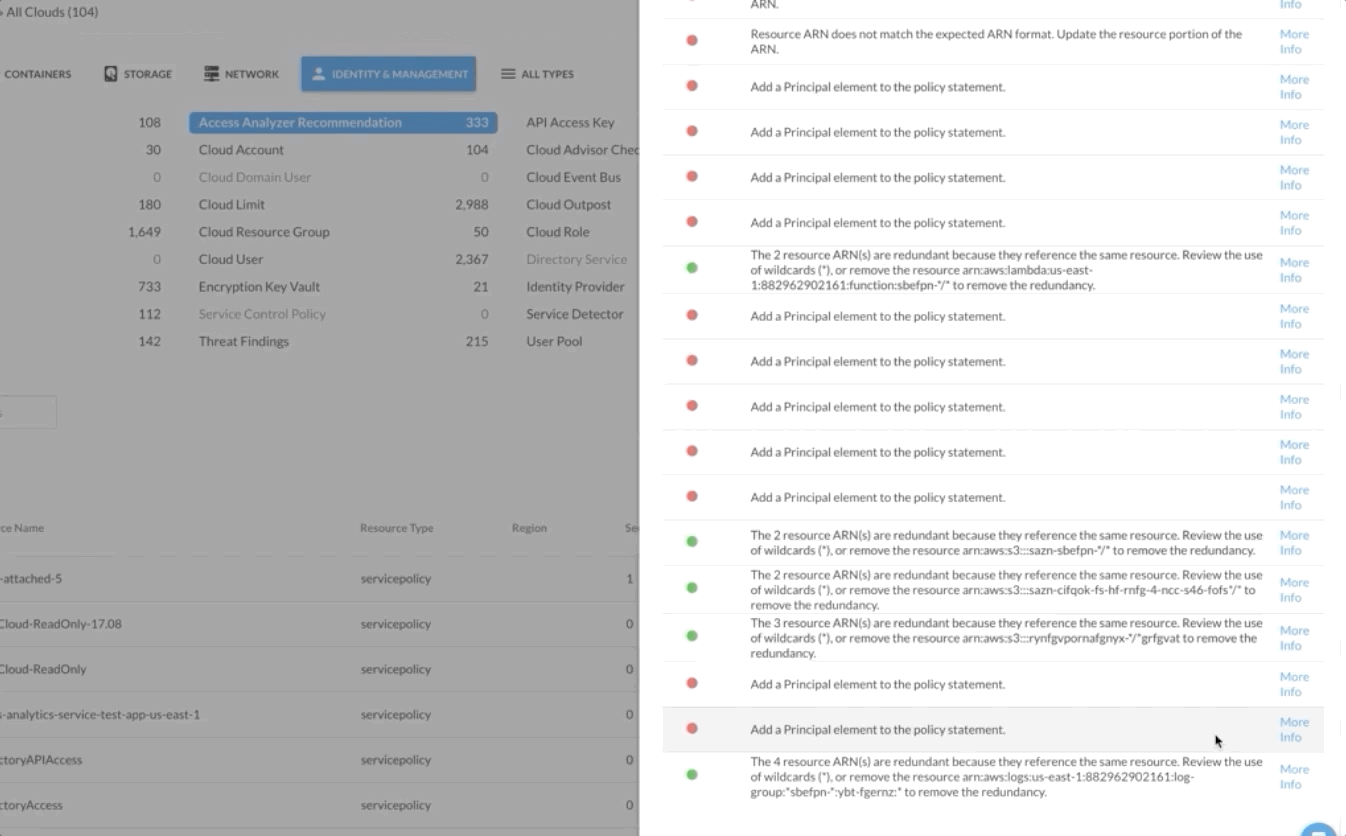The image size is (1346, 836).
Task: Open More Info for ARN format mismatch
Action: coord(1293,42)
